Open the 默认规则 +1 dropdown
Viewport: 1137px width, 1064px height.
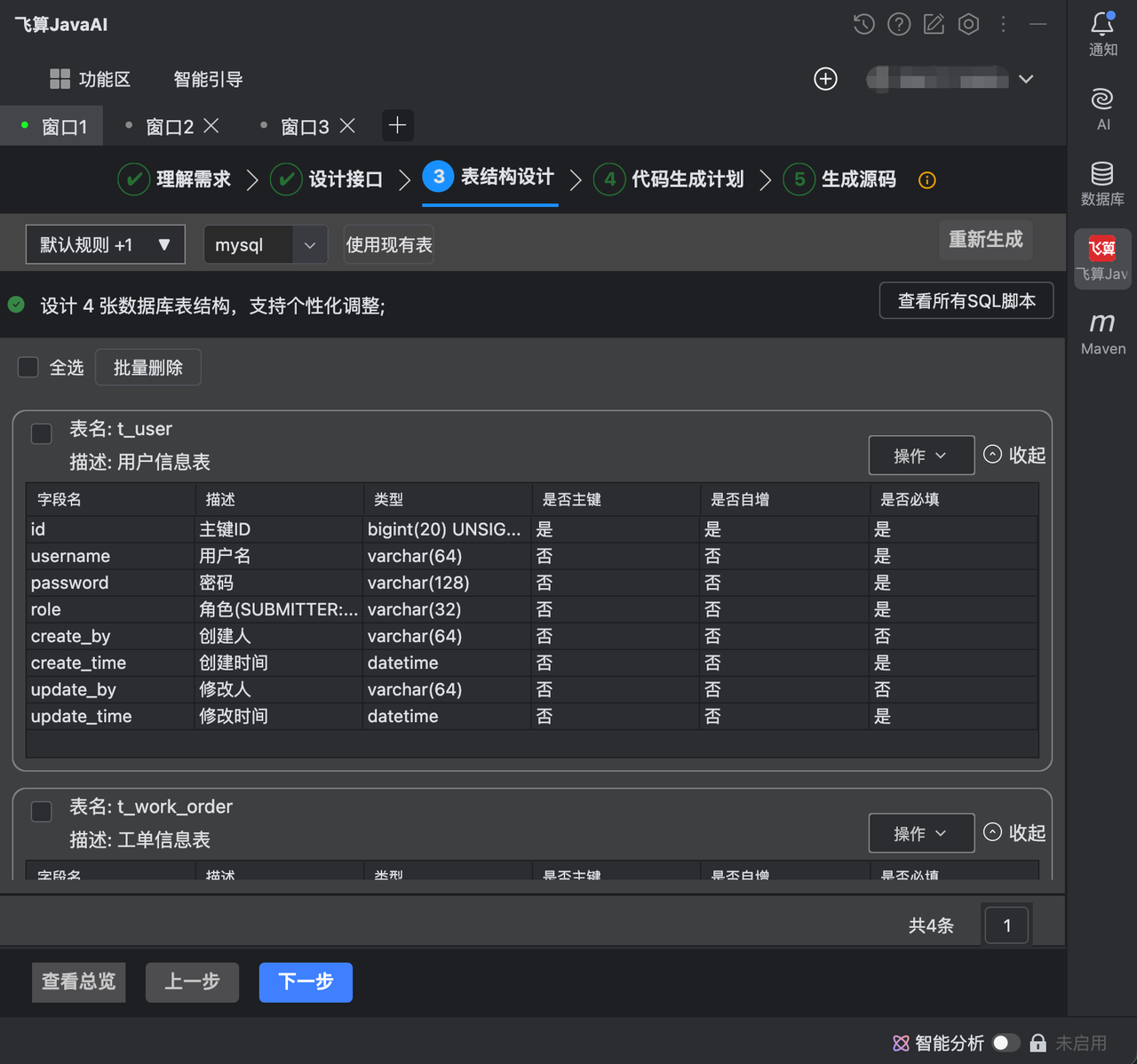pyautogui.click(x=106, y=244)
